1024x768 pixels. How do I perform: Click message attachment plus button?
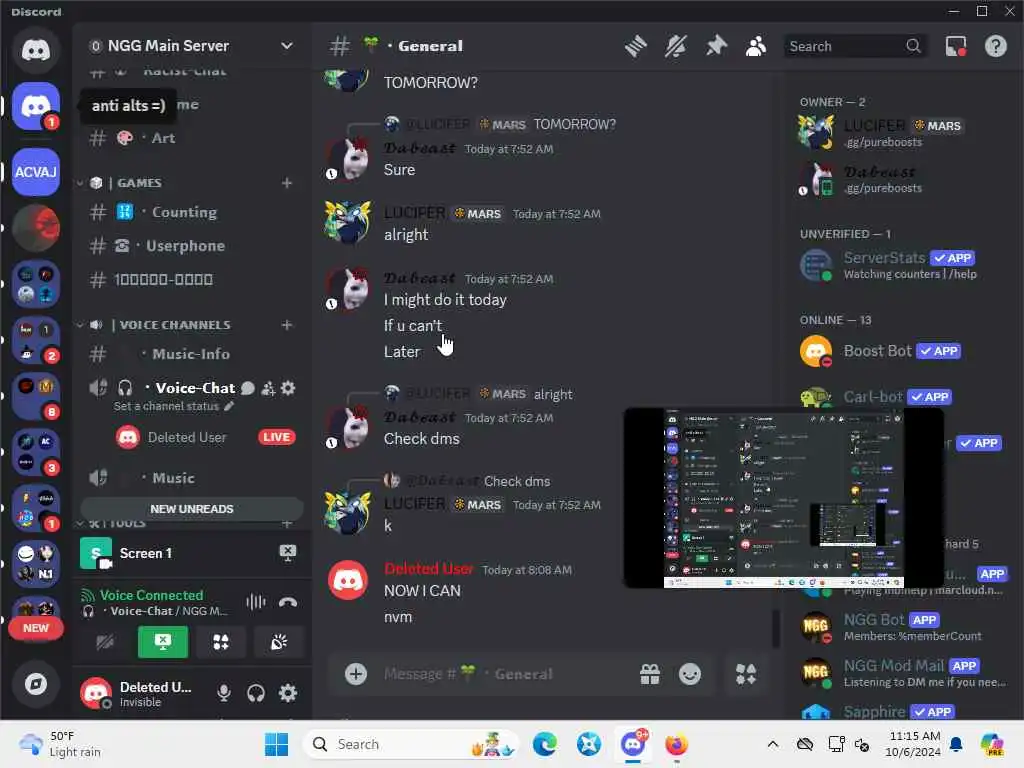[x=356, y=674]
